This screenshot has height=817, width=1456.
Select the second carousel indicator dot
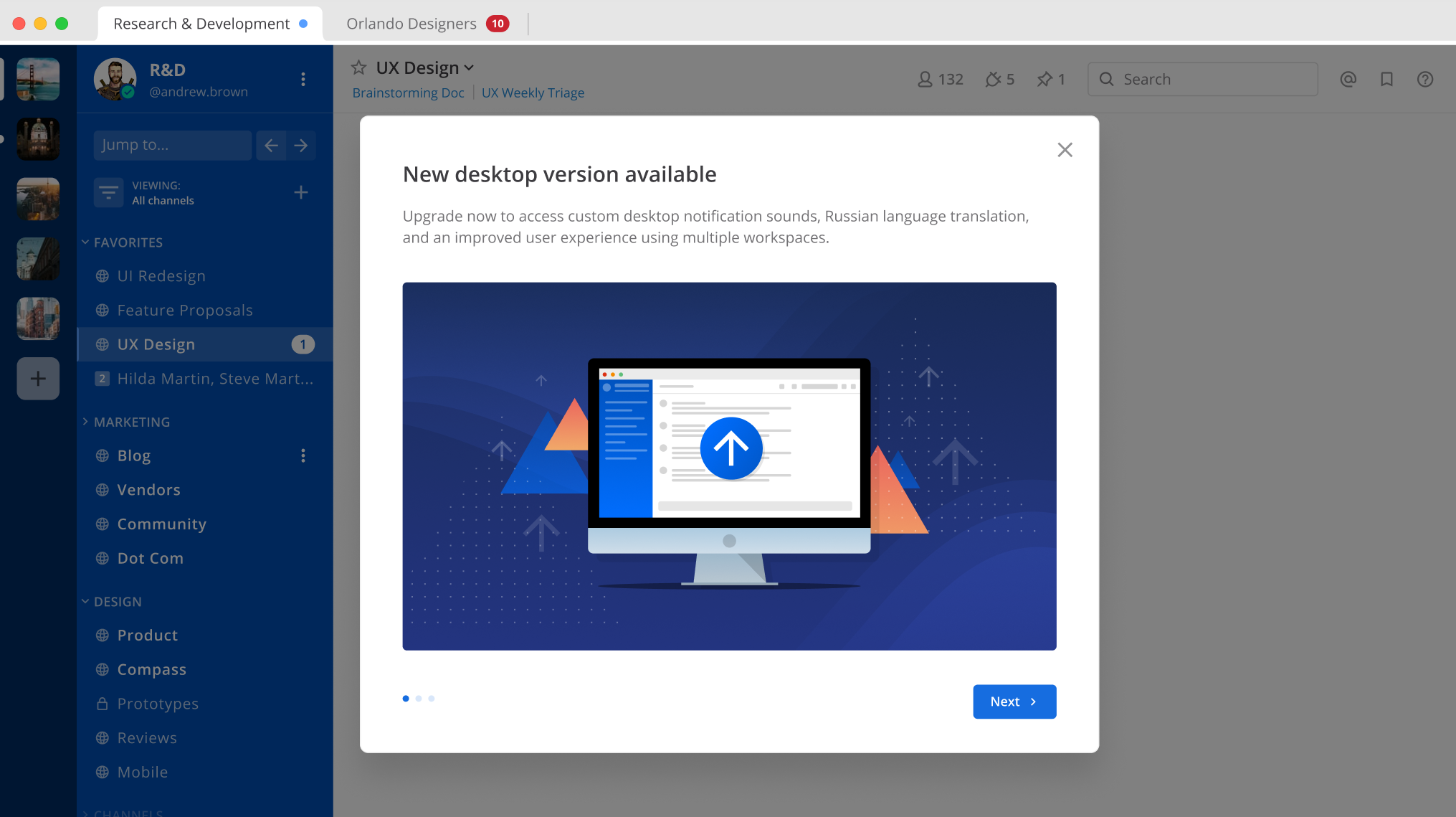pos(418,698)
